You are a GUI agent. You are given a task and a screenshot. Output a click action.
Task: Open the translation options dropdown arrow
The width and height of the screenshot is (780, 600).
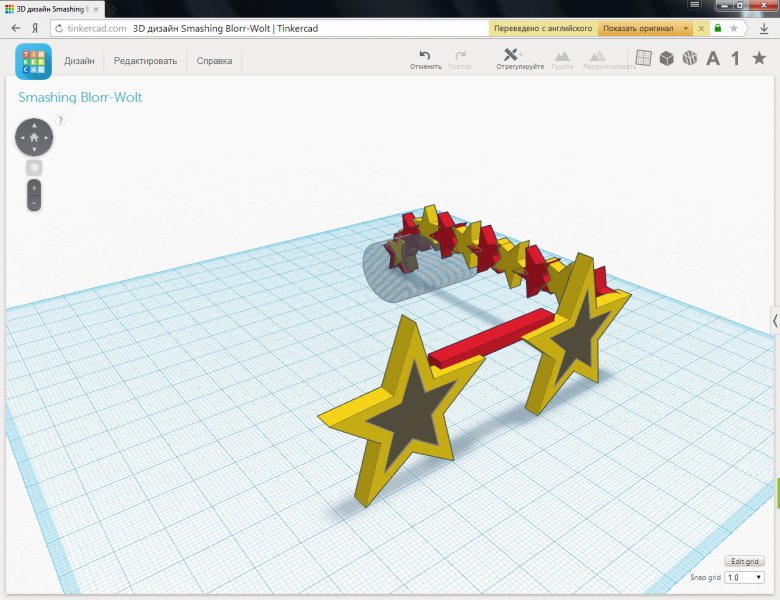pos(685,28)
